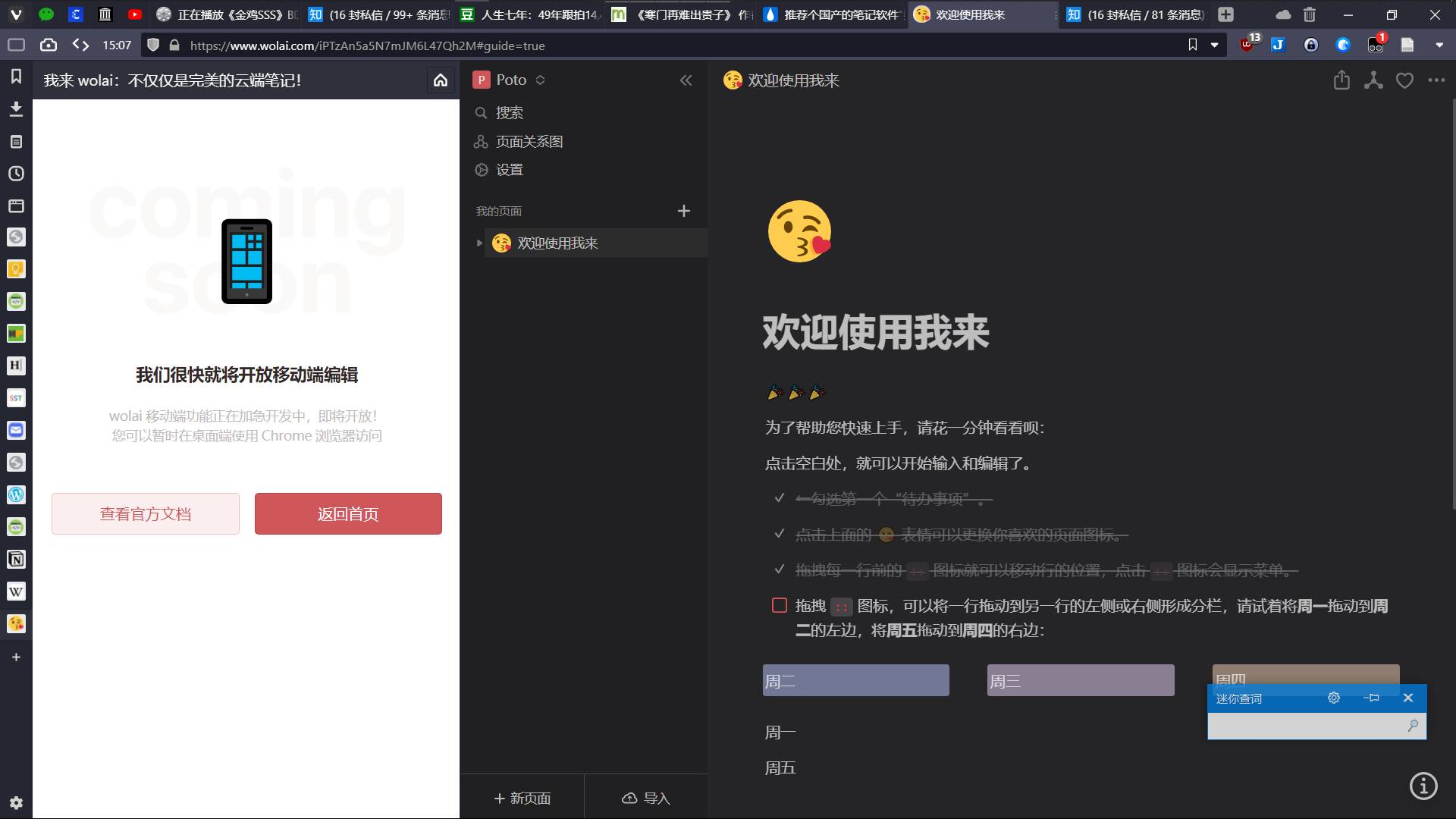
Task: Open the page relation graph icon in the header
Action: [x=1373, y=80]
